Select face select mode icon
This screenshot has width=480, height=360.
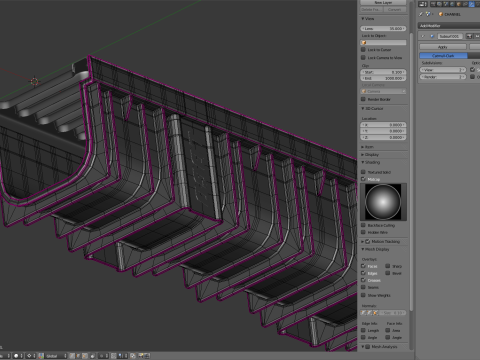[x=85, y=356]
